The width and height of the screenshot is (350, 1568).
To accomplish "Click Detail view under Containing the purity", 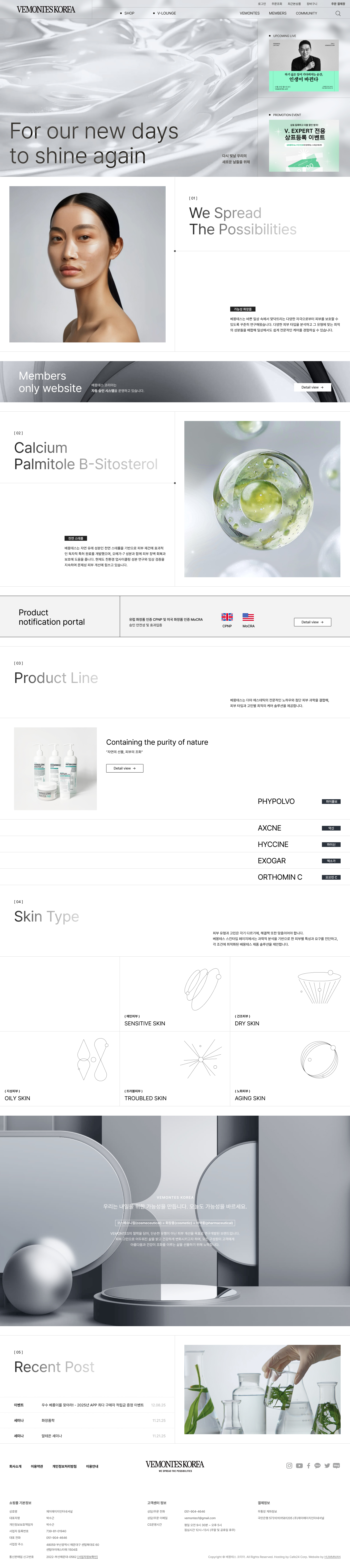I will coord(125,768).
